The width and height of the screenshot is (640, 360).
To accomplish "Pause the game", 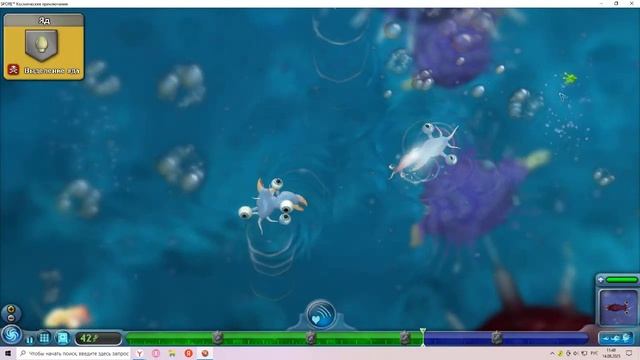I will pos(29,339).
